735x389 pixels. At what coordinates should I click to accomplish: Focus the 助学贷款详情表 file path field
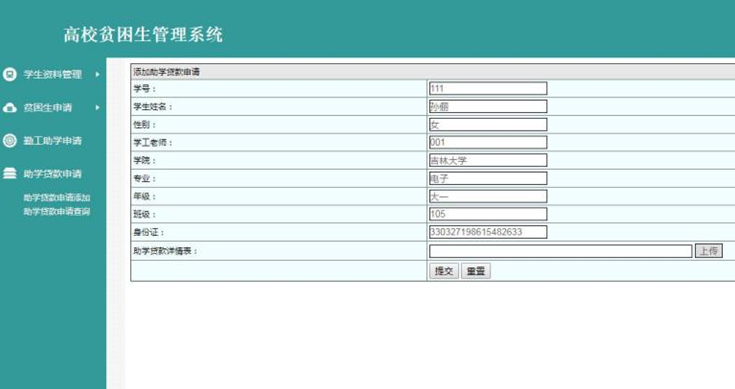(x=561, y=251)
